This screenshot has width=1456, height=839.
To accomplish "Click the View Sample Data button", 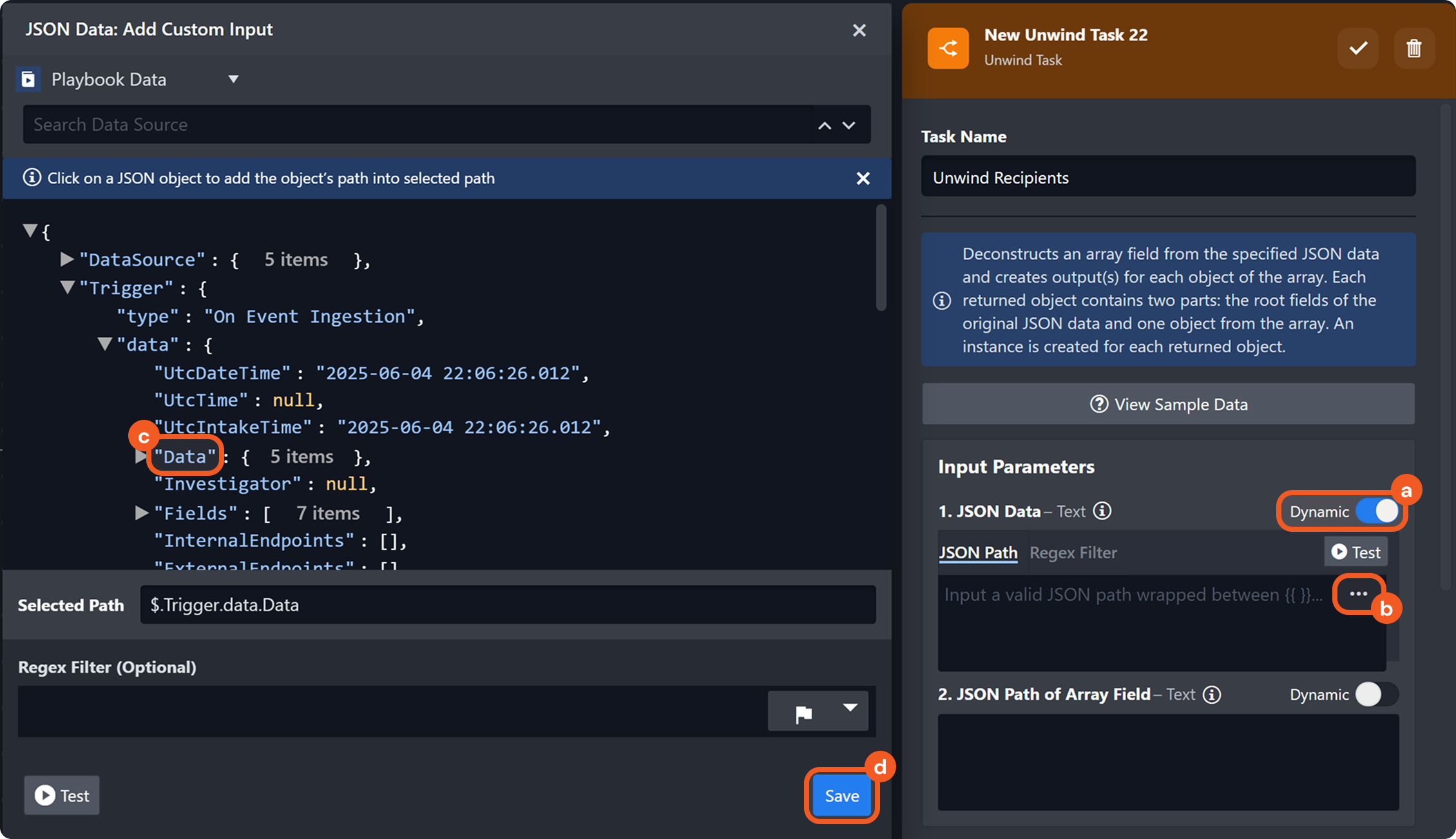I will (1168, 404).
